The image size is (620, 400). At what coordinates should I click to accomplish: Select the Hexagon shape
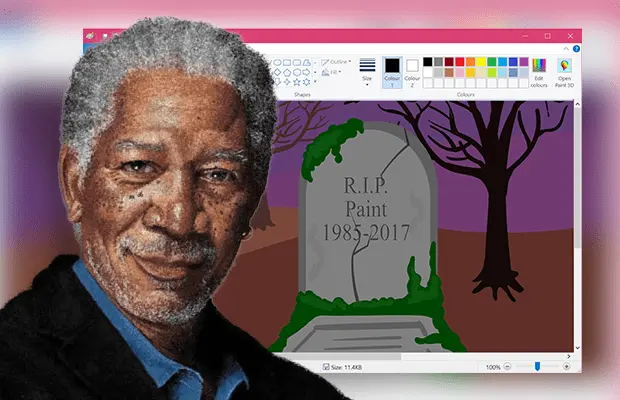pyautogui.click(x=297, y=72)
